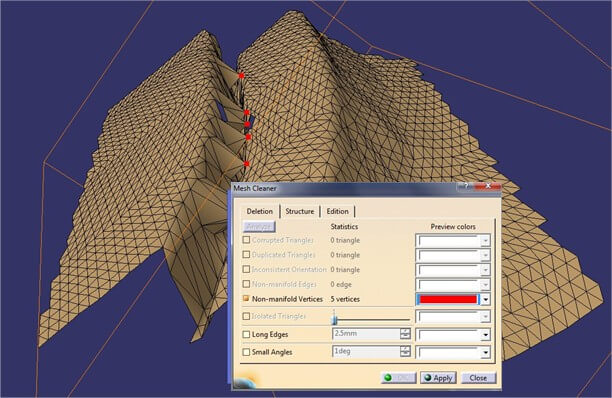This screenshot has width=612, height=398.
Task: Open Isolated Triangles preview color dropdown
Action: [x=485, y=316]
